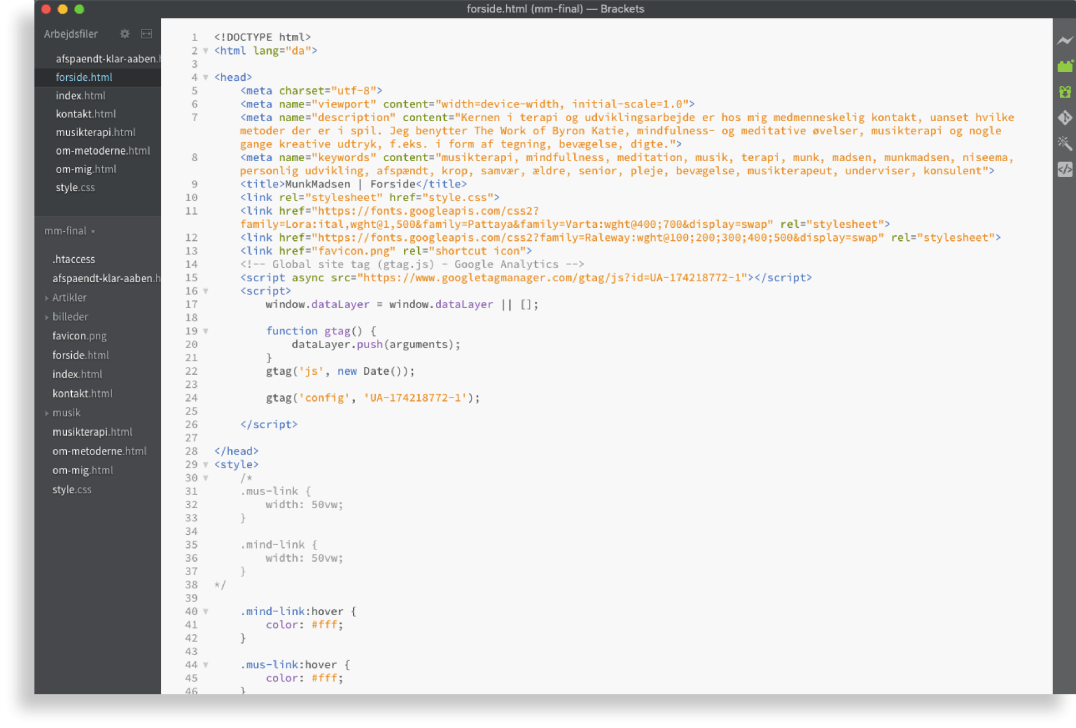This screenshot has width=1076, height=728.
Task: Open style.css under mm-final project
Action: (71, 490)
